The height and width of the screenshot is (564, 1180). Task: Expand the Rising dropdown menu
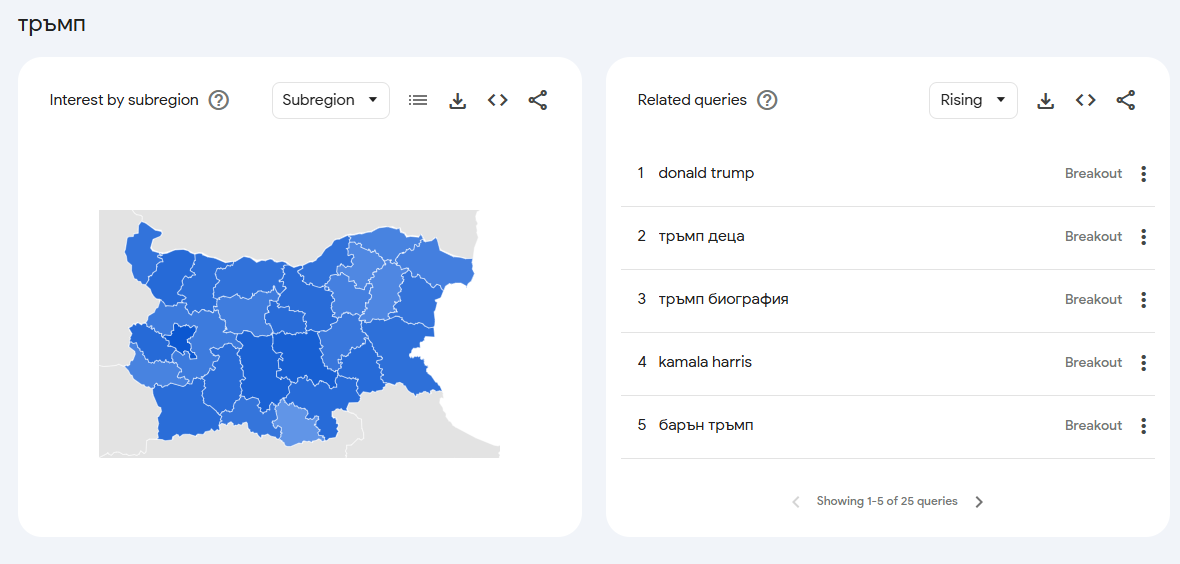[x=972, y=100]
